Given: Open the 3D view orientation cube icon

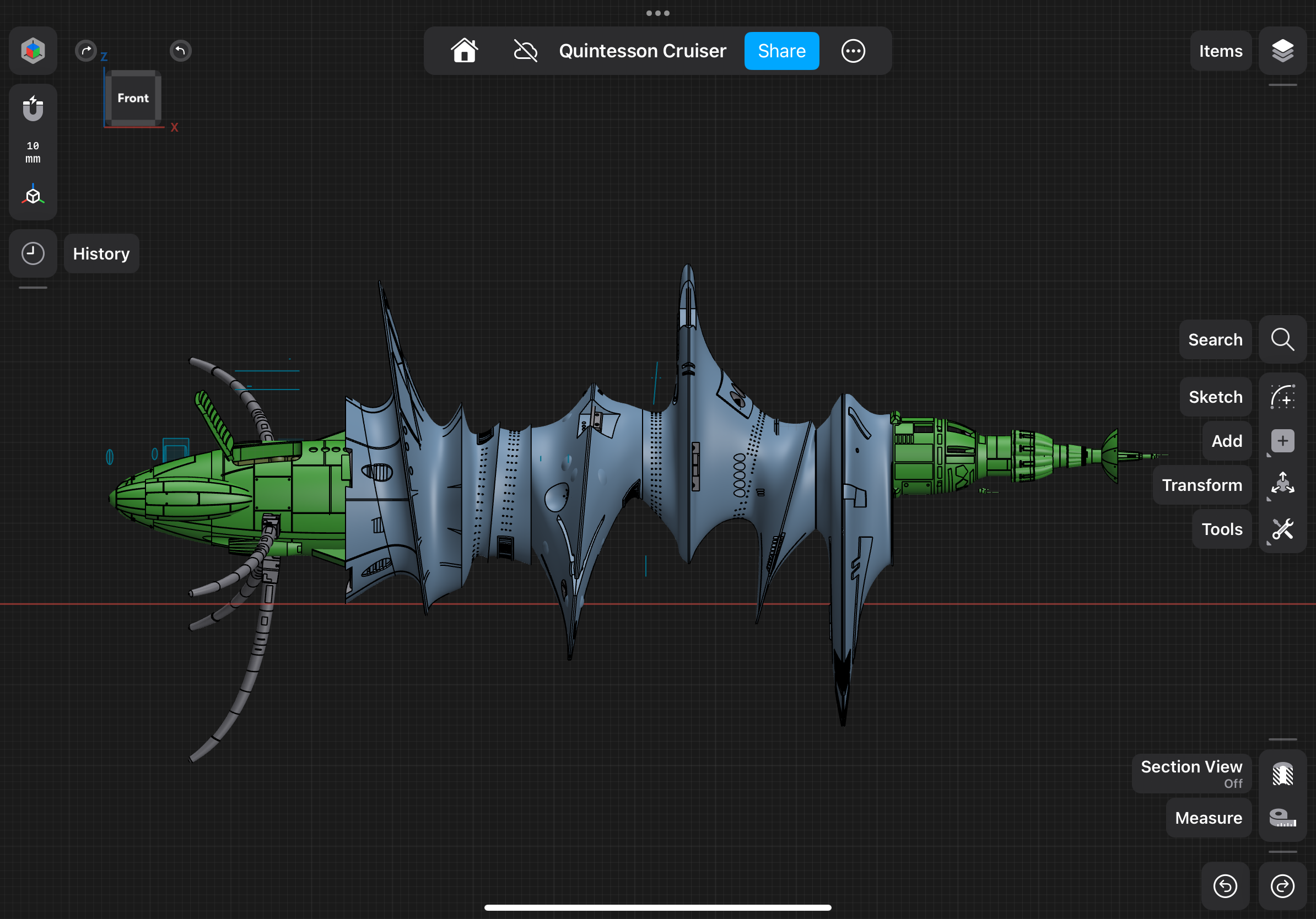Looking at the screenshot, I should pyautogui.click(x=33, y=196).
